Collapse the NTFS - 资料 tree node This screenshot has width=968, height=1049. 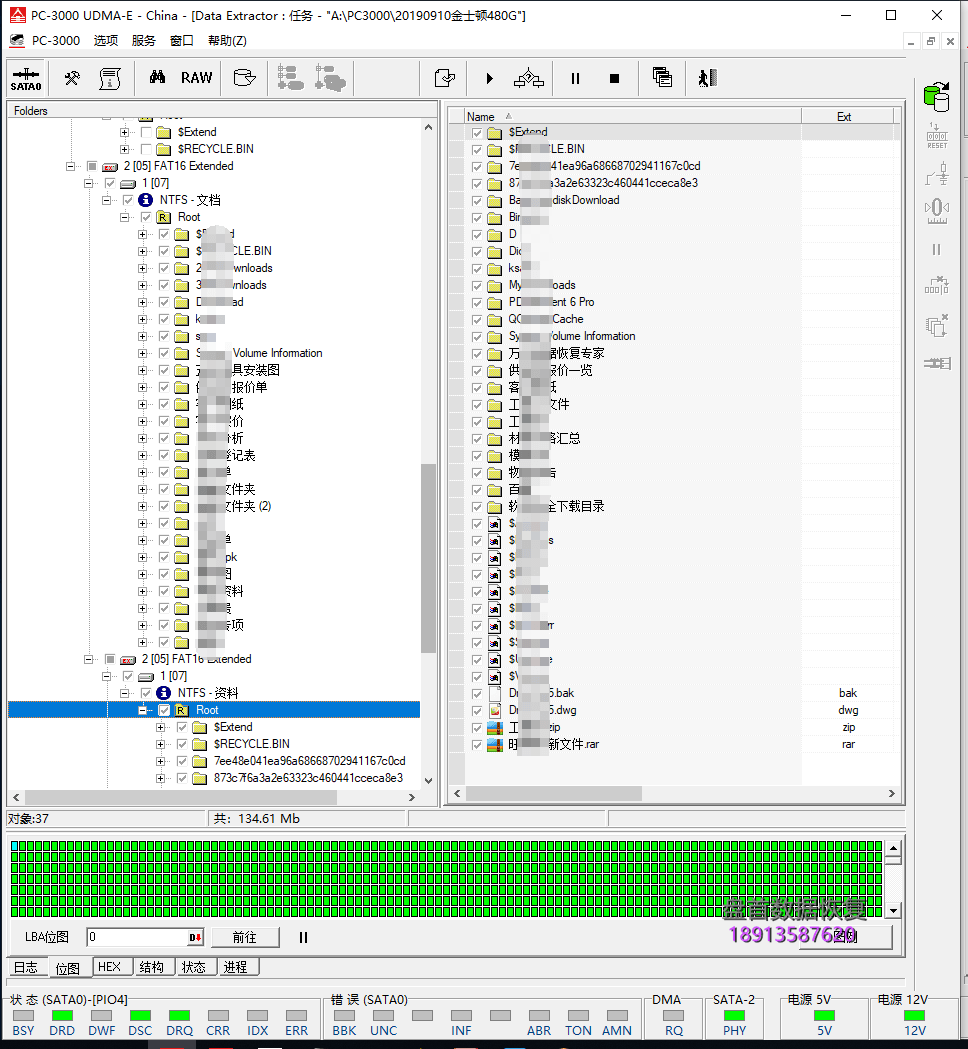click(124, 693)
